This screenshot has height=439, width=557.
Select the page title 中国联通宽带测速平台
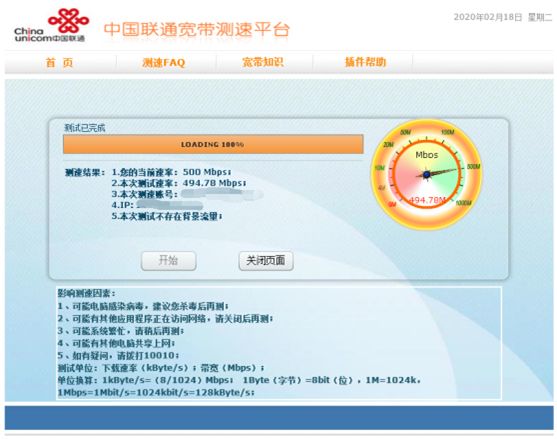pos(197,29)
